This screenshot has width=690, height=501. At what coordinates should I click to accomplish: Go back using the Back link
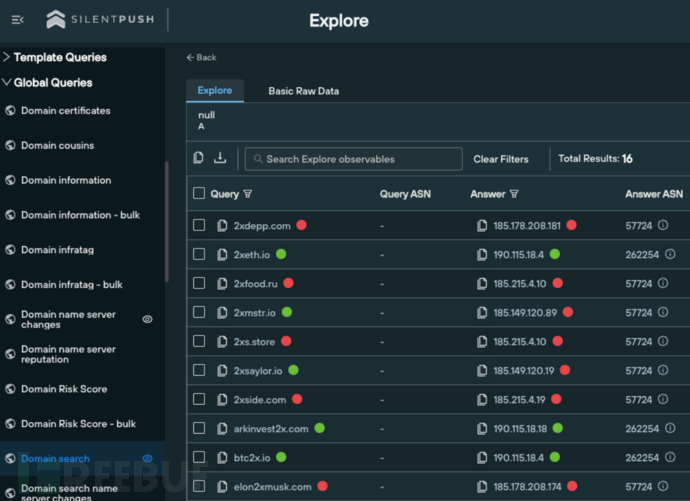coord(201,57)
